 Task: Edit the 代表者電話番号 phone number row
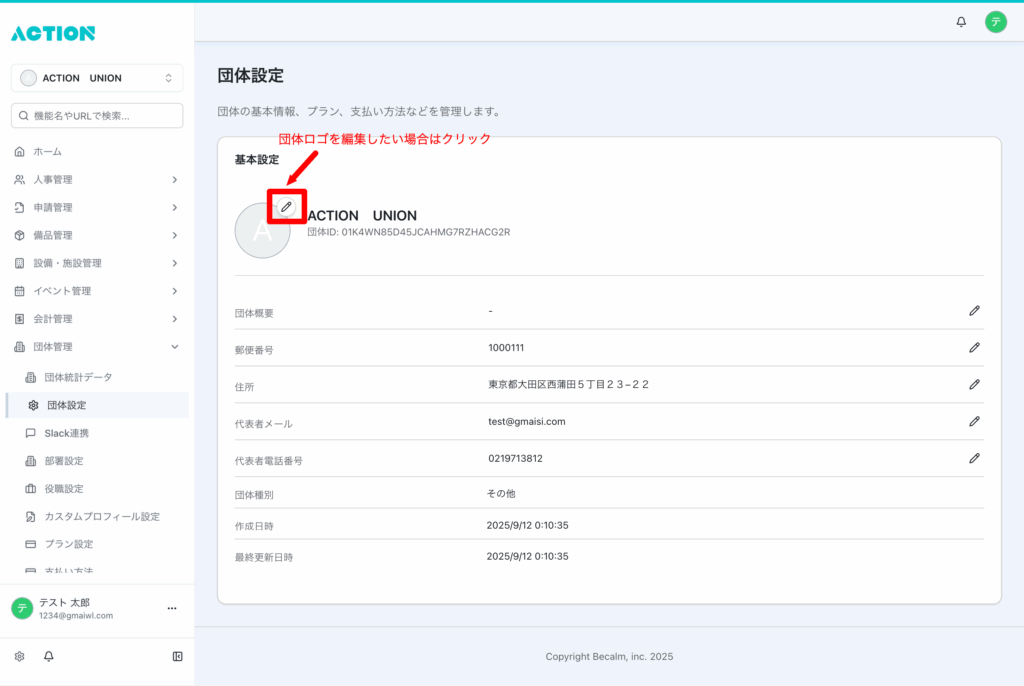click(974, 458)
